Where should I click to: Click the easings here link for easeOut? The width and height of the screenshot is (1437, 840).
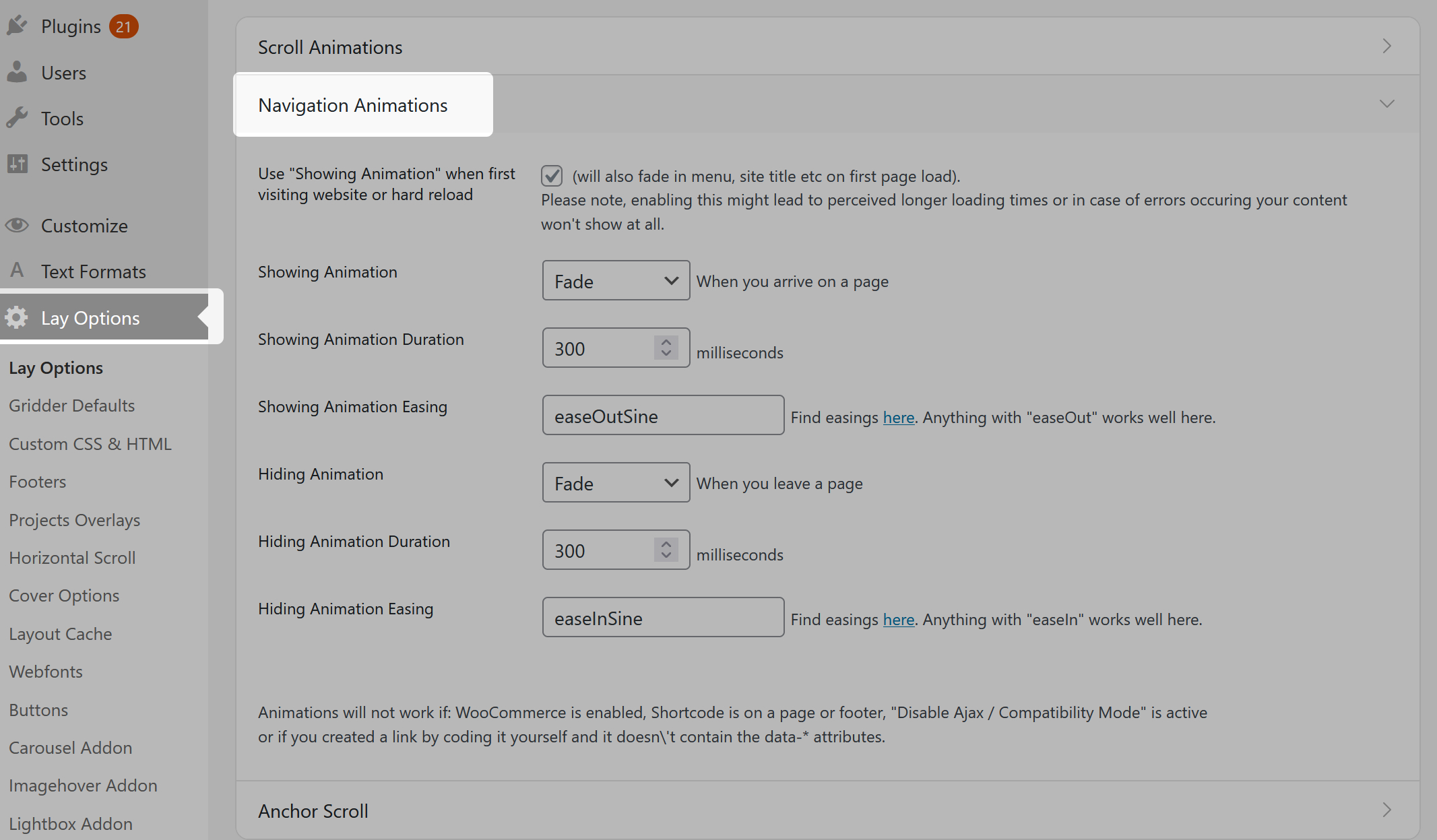click(898, 417)
